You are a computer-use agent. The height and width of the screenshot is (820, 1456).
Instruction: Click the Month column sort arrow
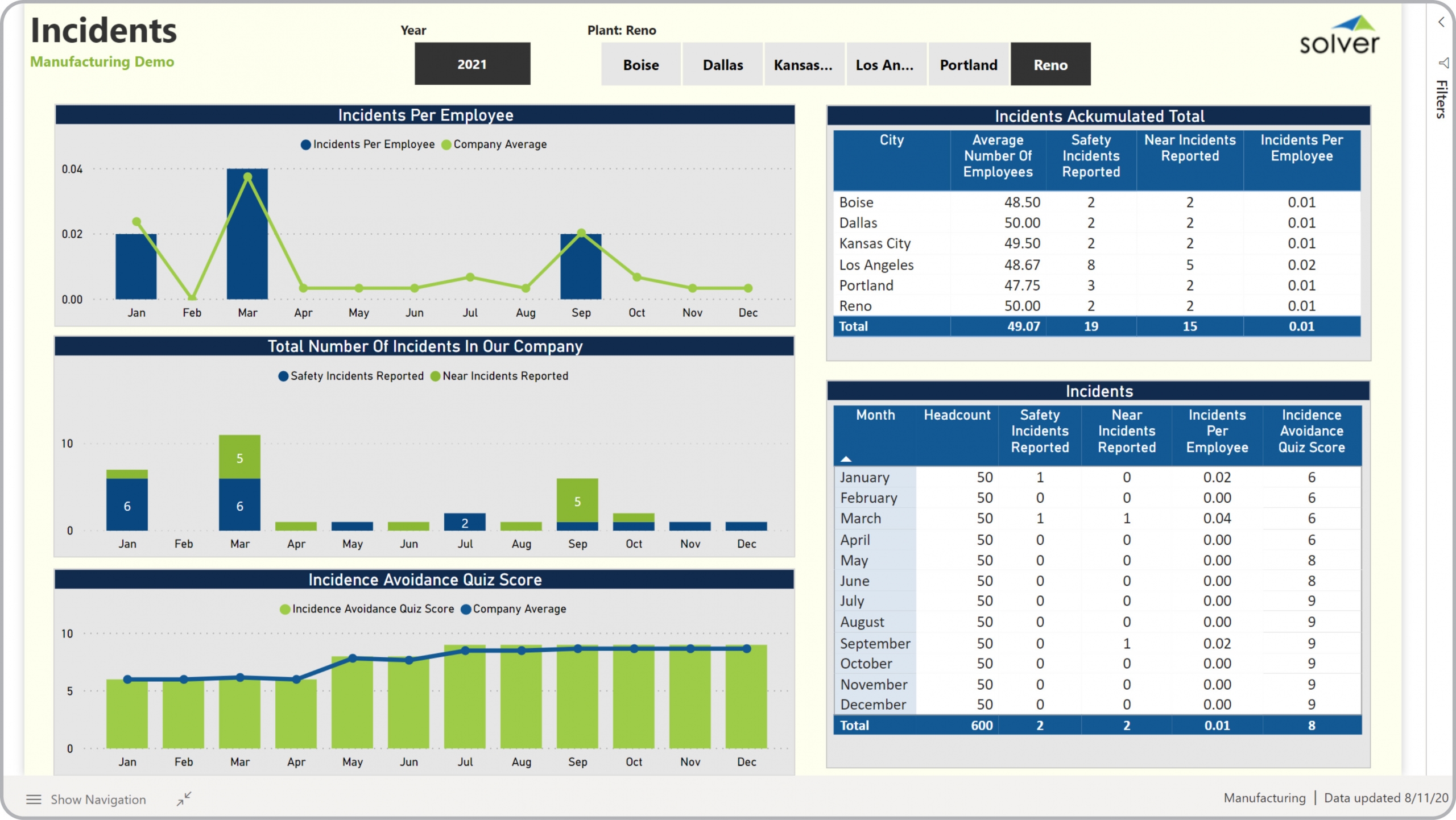click(846, 459)
